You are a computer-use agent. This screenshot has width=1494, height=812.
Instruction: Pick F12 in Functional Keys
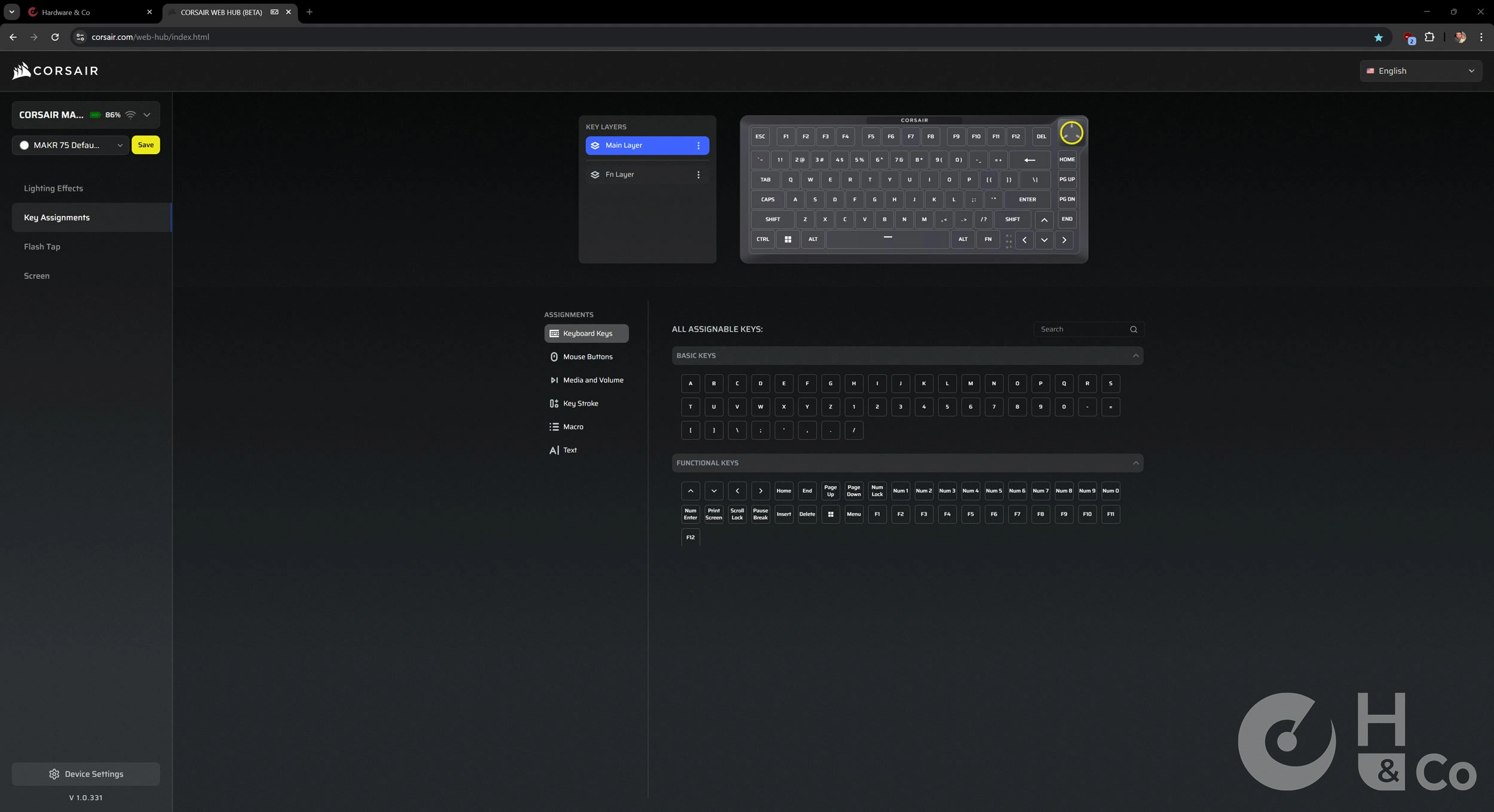tap(690, 538)
